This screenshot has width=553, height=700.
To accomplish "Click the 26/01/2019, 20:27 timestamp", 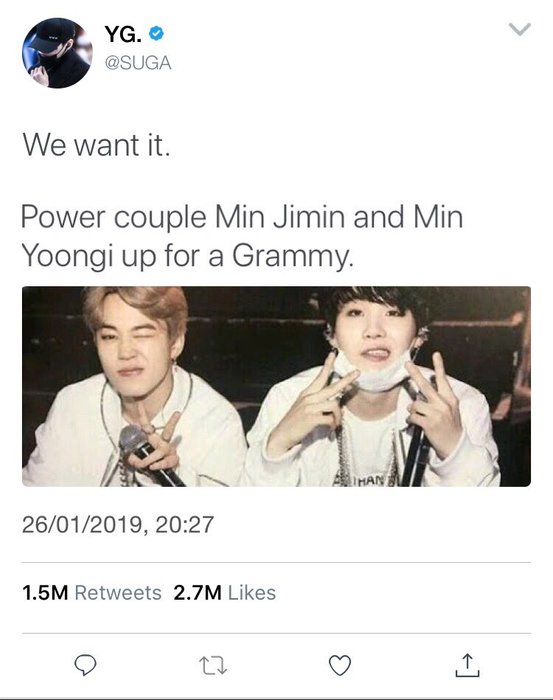I will (118, 524).
